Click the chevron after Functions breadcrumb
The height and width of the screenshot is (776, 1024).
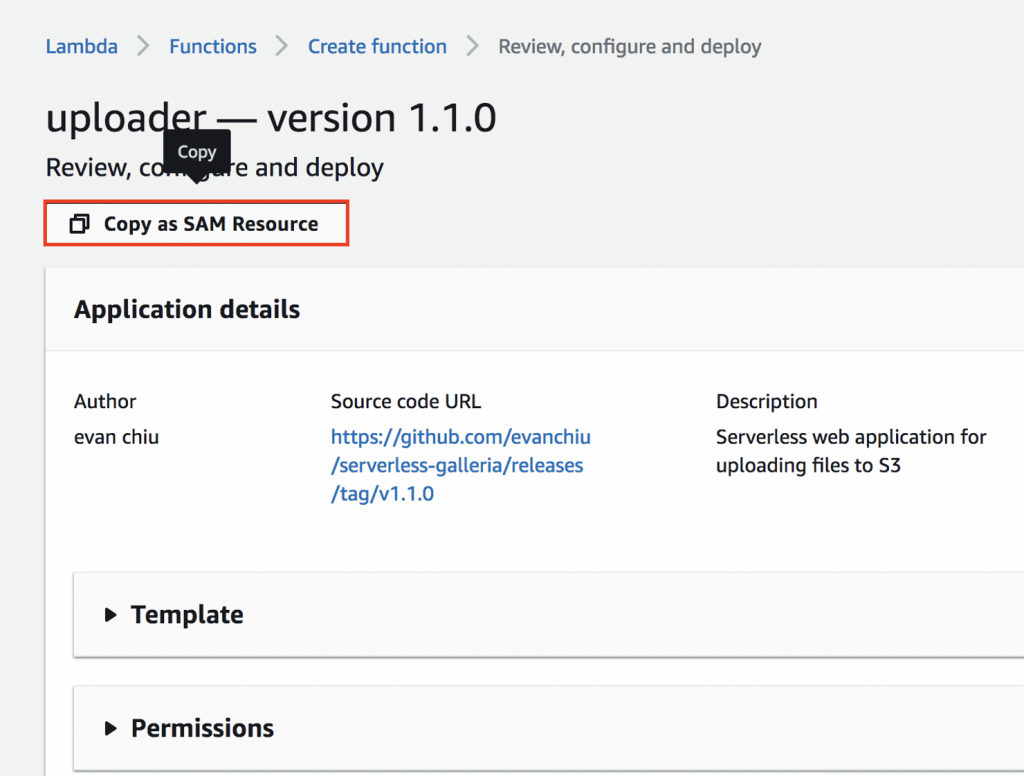(281, 46)
